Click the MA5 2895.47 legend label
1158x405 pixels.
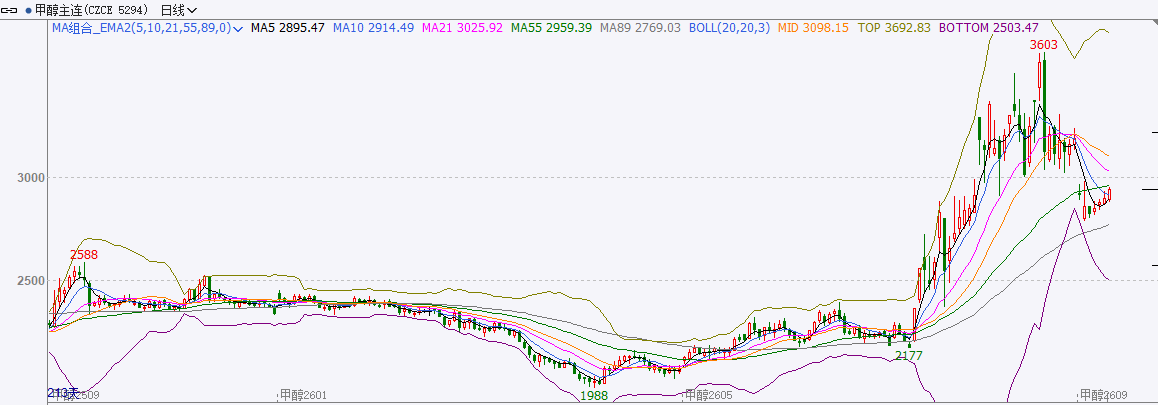(x=287, y=28)
